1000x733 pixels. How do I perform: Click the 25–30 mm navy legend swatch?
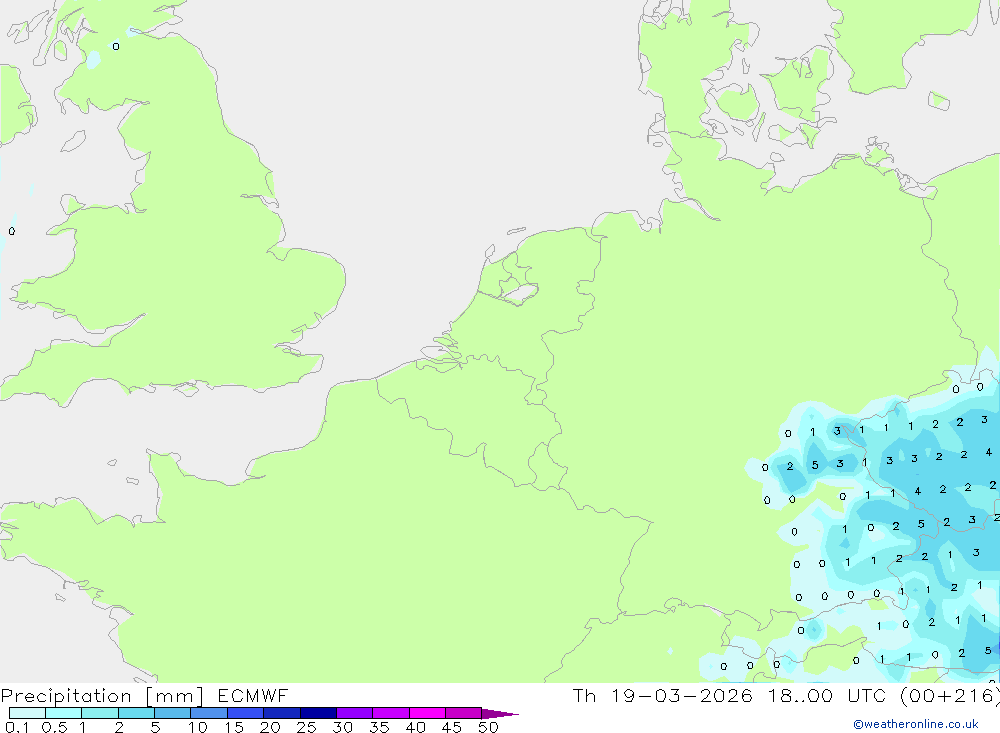click(x=318, y=713)
